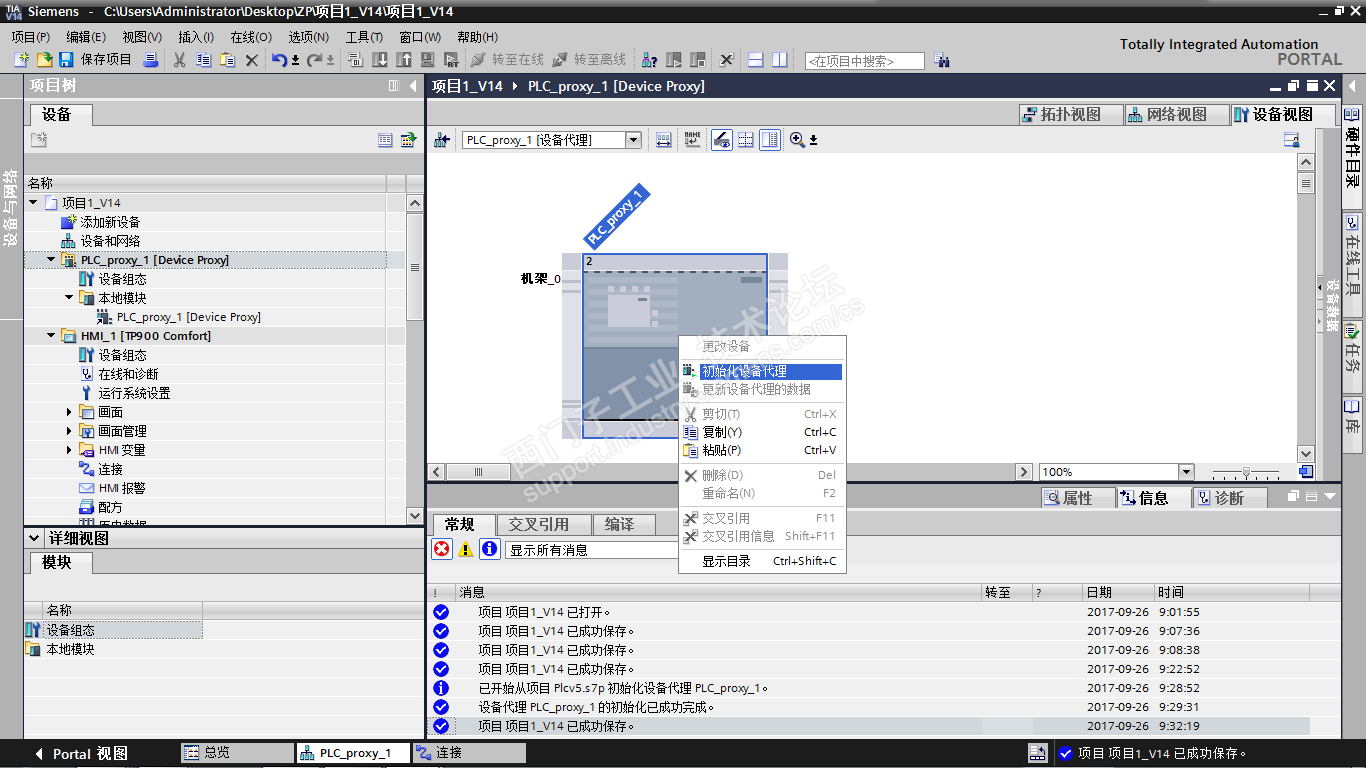Screen dimensions: 1366x768
Task: Switch to the 拓扑视图 tab
Action: click(1071, 114)
